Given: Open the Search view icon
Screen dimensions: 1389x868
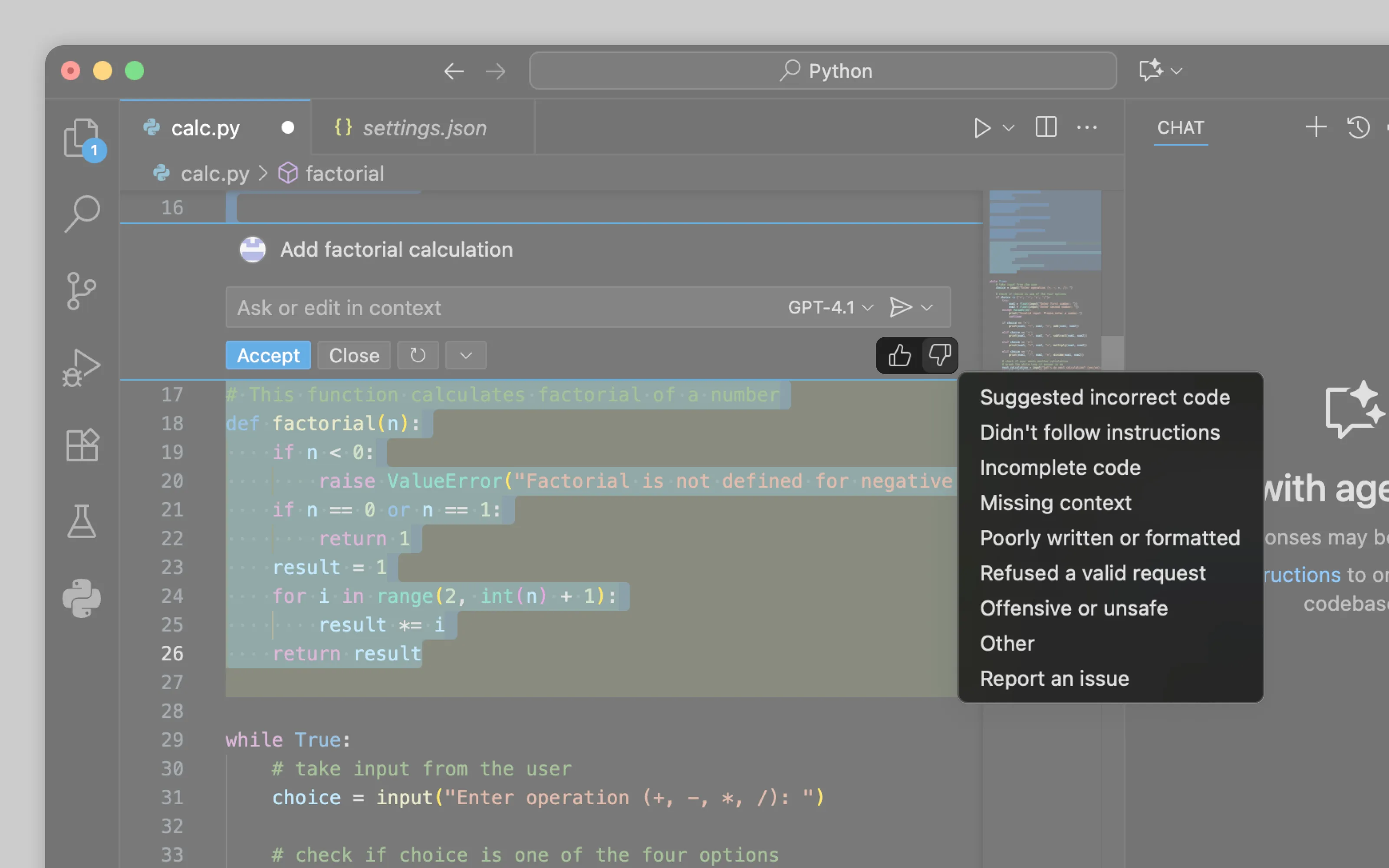Looking at the screenshot, I should point(82,214).
